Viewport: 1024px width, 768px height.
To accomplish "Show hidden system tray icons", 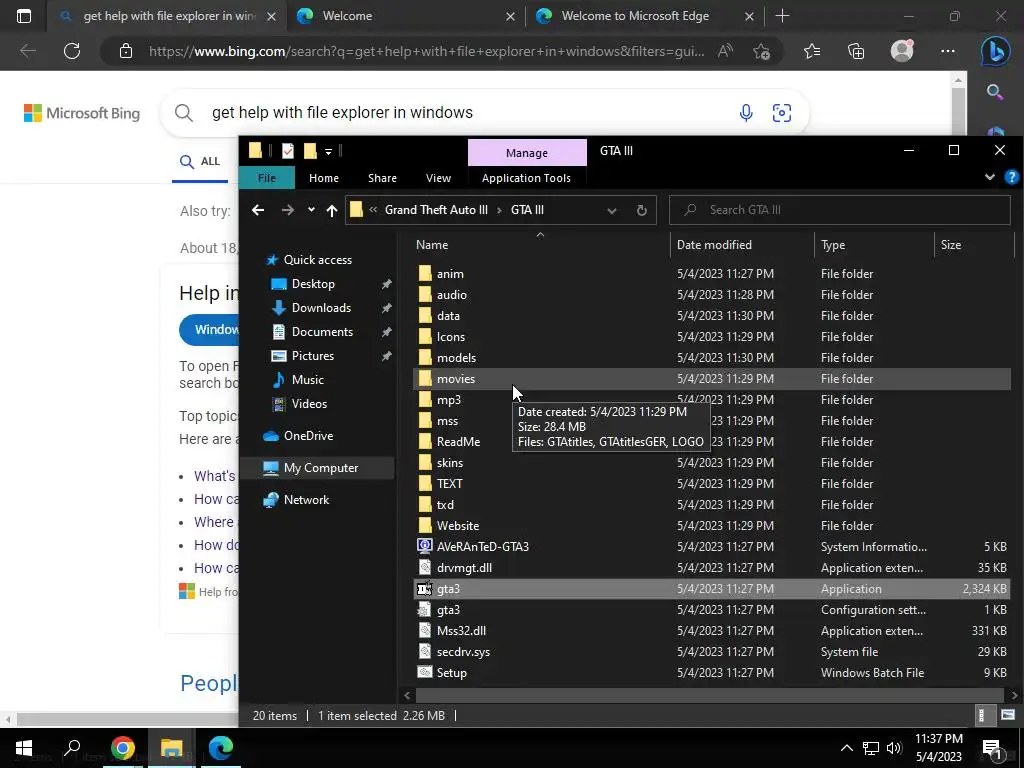I will 846,748.
